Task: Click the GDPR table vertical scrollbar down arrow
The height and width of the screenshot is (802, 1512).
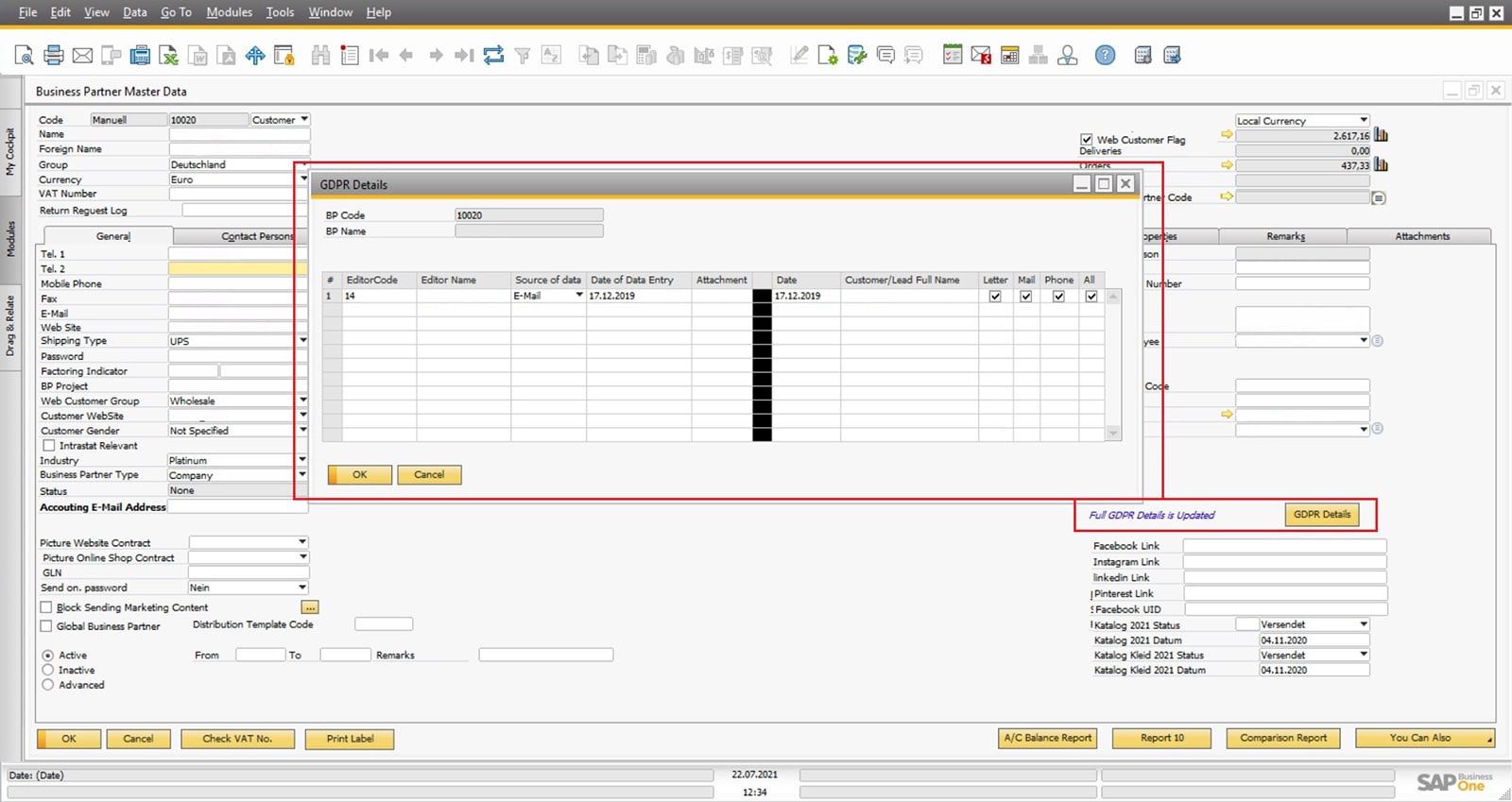Action: [1113, 434]
